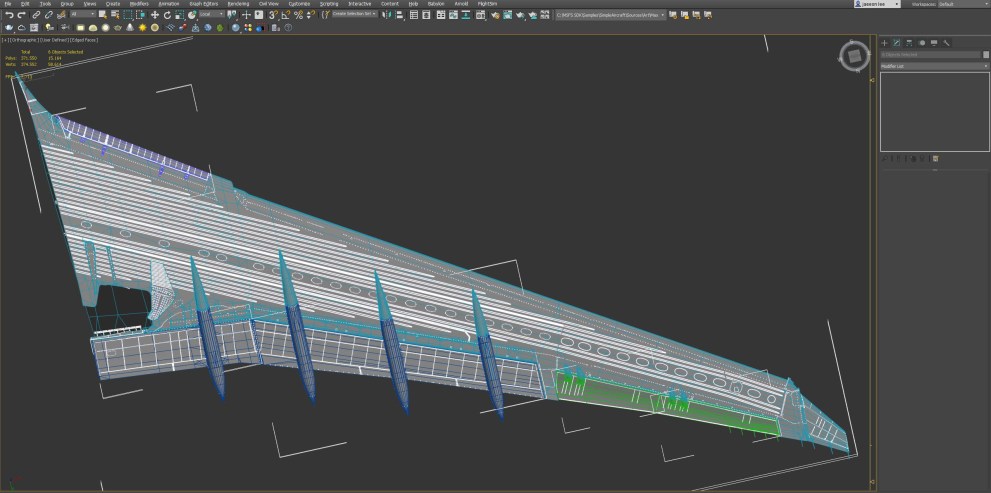Toggle the Percent Snap button
Viewport: 991px width, 493px height.
pos(298,15)
